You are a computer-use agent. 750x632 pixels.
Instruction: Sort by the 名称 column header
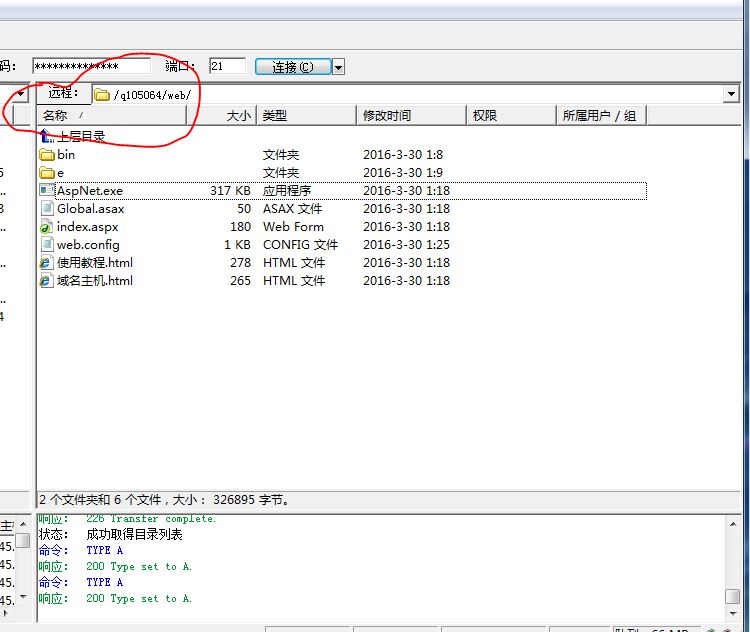click(x=112, y=116)
